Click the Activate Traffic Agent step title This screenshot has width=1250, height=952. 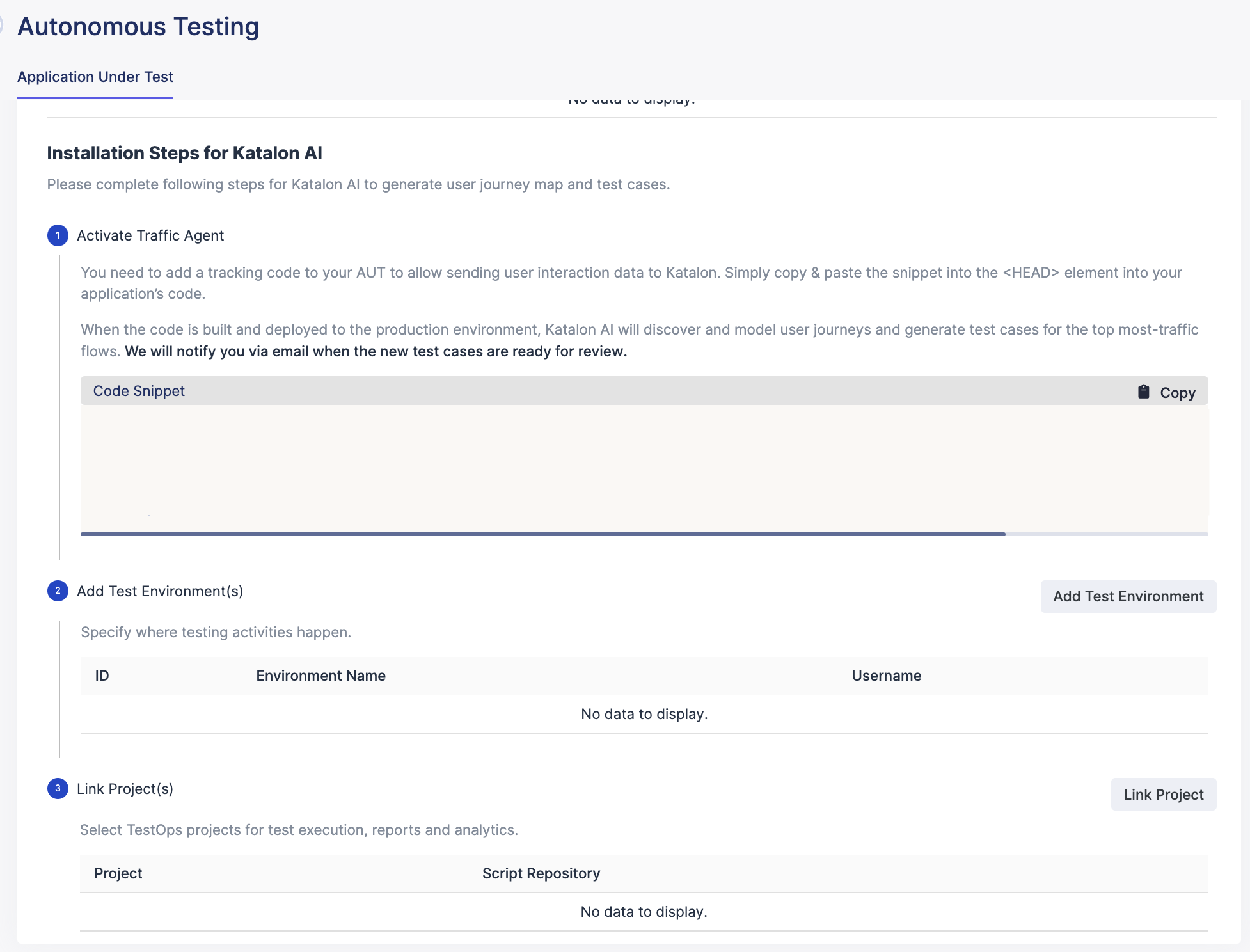point(150,235)
